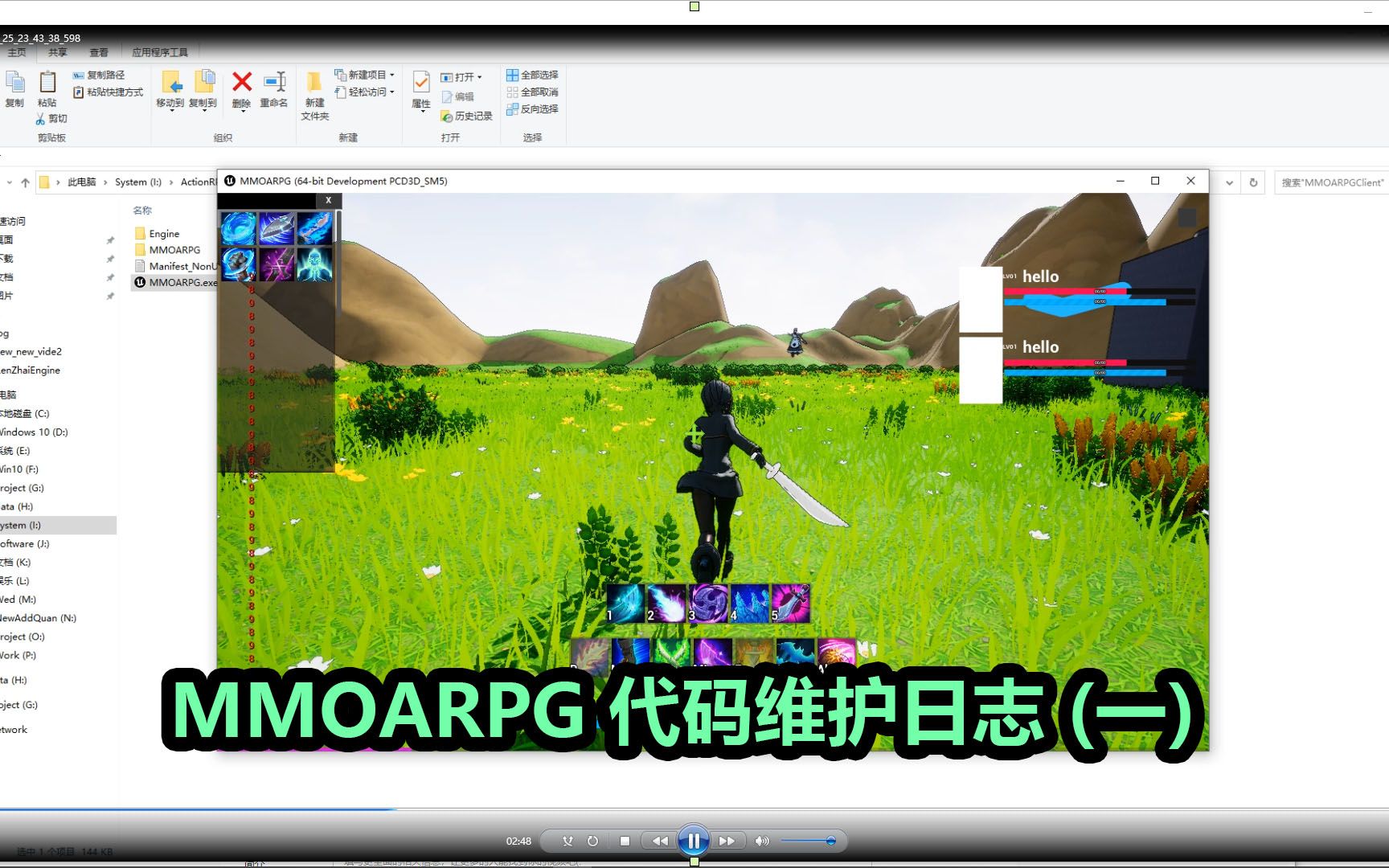This screenshot has width=1389, height=868.
Task: Click Paste shortcut (粘贴快捷方式)
Action: pos(108,92)
